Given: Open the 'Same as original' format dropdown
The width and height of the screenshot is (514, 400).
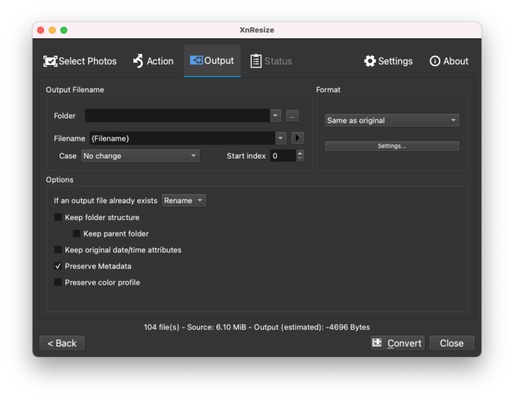Looking at the screenshot, I should (392, 120).
